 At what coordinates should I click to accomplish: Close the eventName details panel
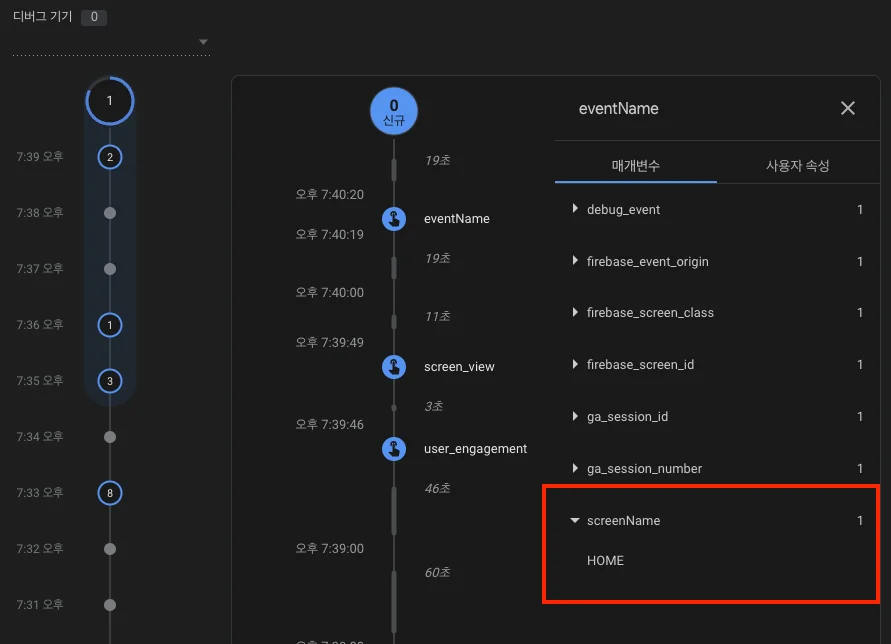click(x=848, y=108)
